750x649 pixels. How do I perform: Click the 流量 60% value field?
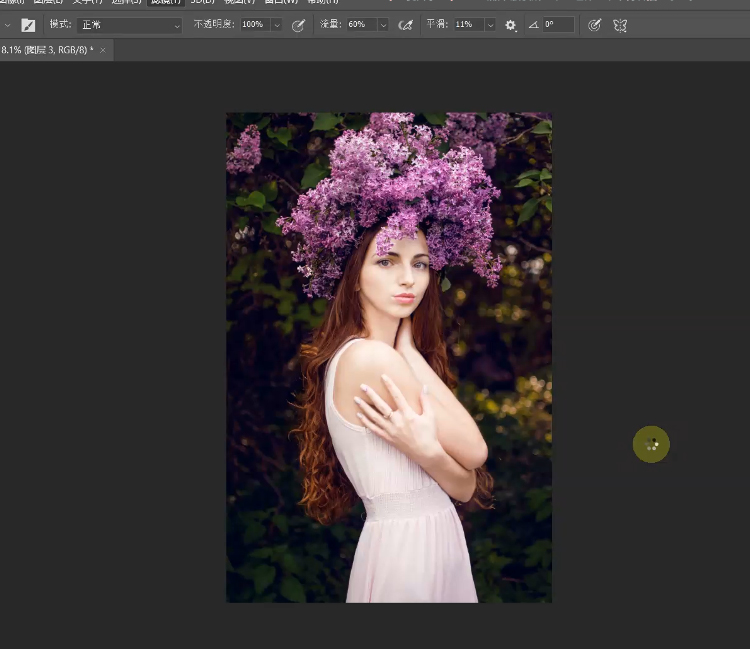point(362,24)
